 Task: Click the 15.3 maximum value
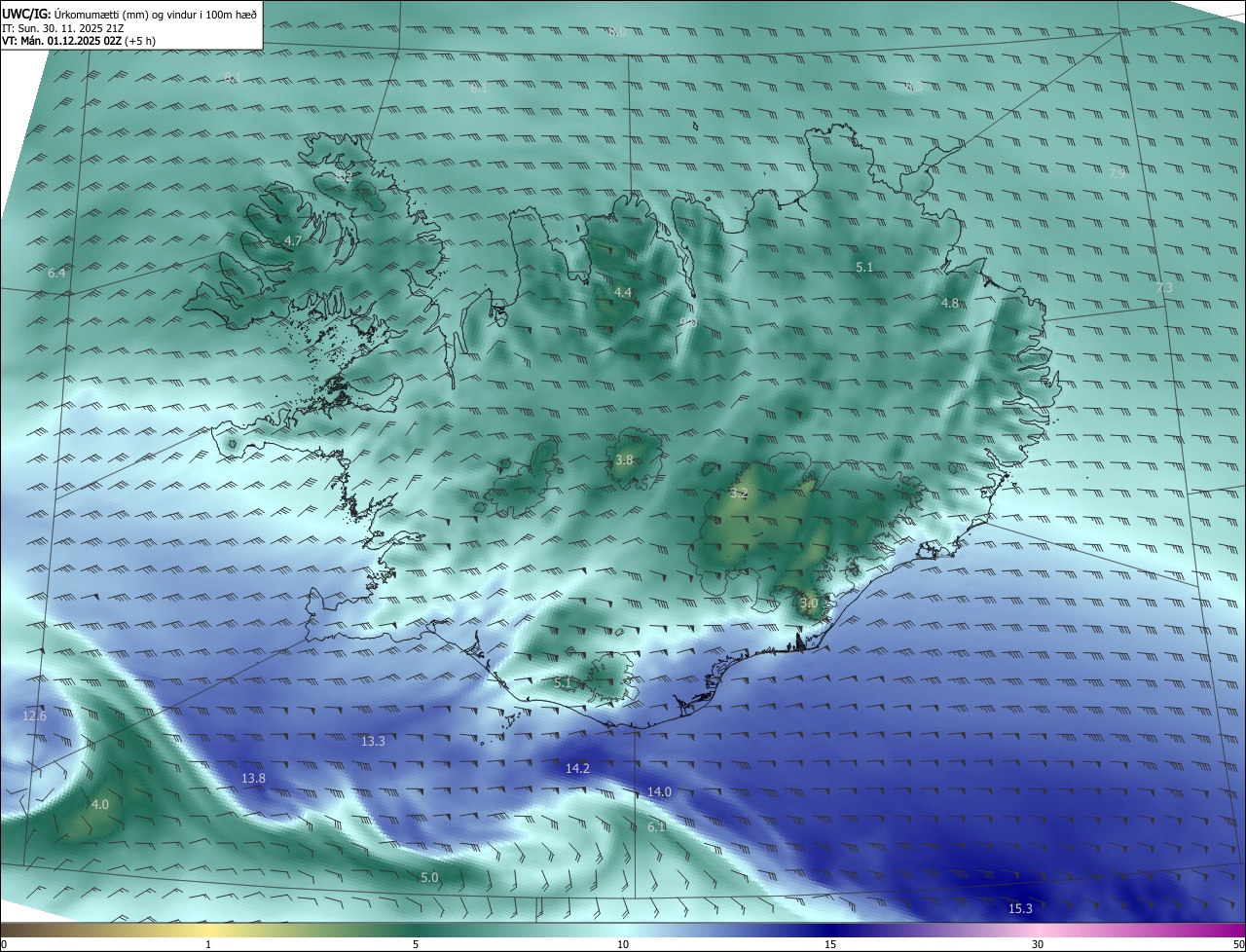[1019, 909]
